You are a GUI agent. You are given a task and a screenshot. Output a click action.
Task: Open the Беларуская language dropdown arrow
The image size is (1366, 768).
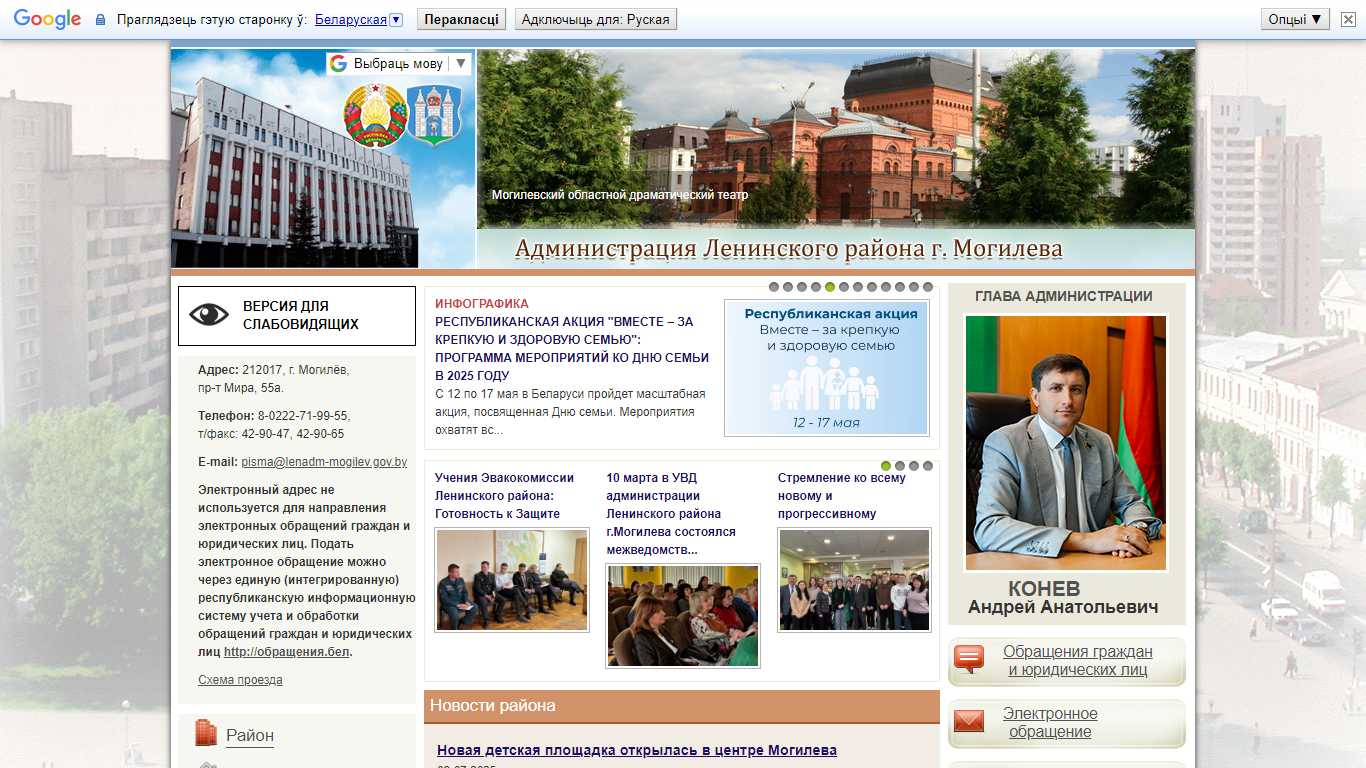pyautogui.click(x=396, y=20)
